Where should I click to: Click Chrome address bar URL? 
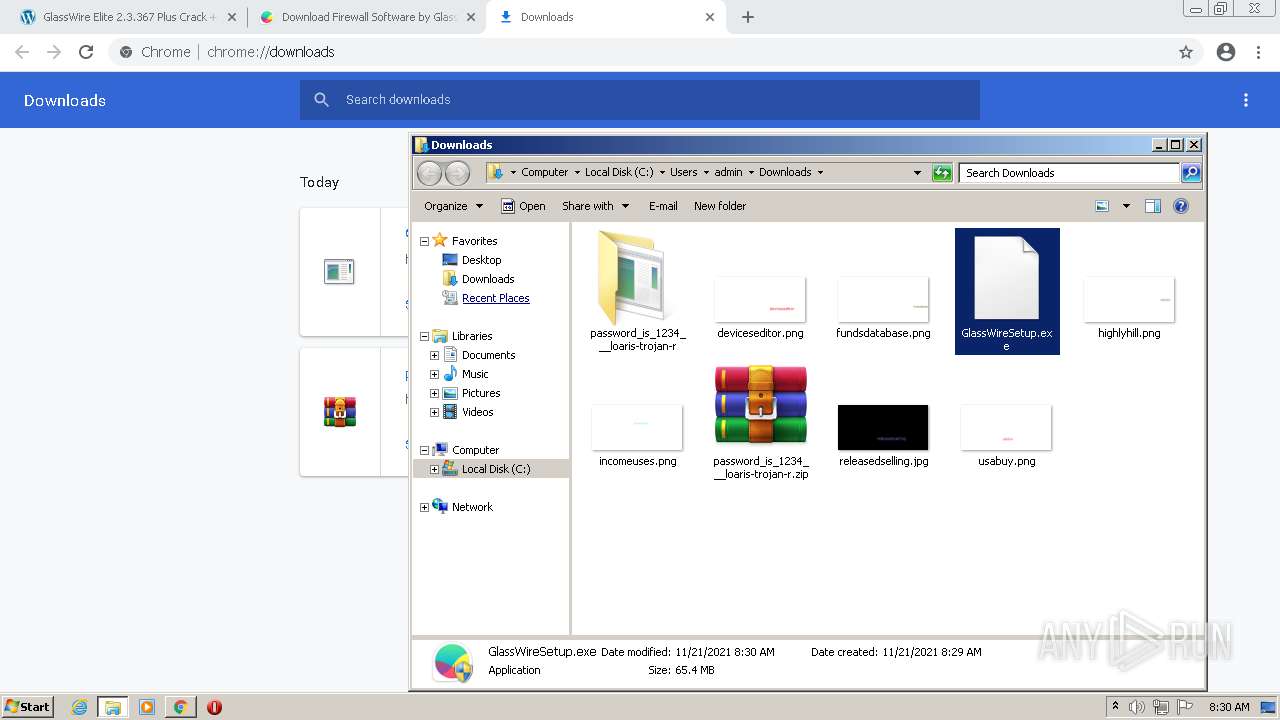click(271, 52)
